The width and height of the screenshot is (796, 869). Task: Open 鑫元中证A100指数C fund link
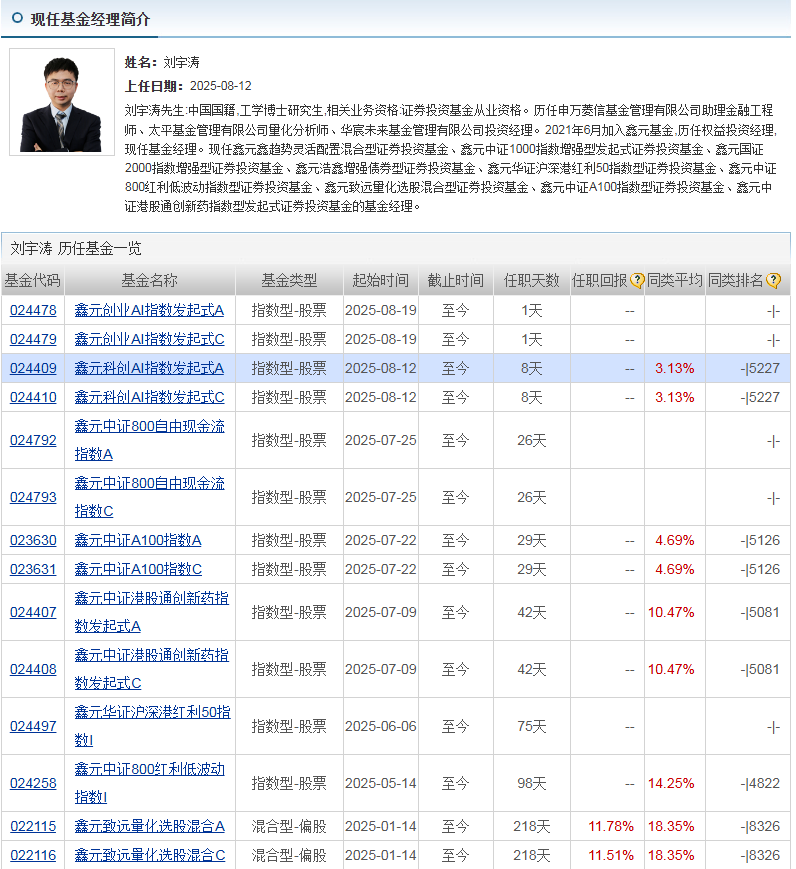pos(138,569)
